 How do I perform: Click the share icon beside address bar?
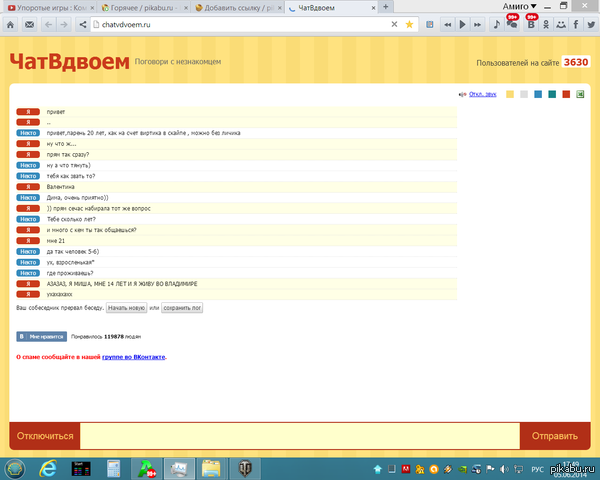click(84, 23)
